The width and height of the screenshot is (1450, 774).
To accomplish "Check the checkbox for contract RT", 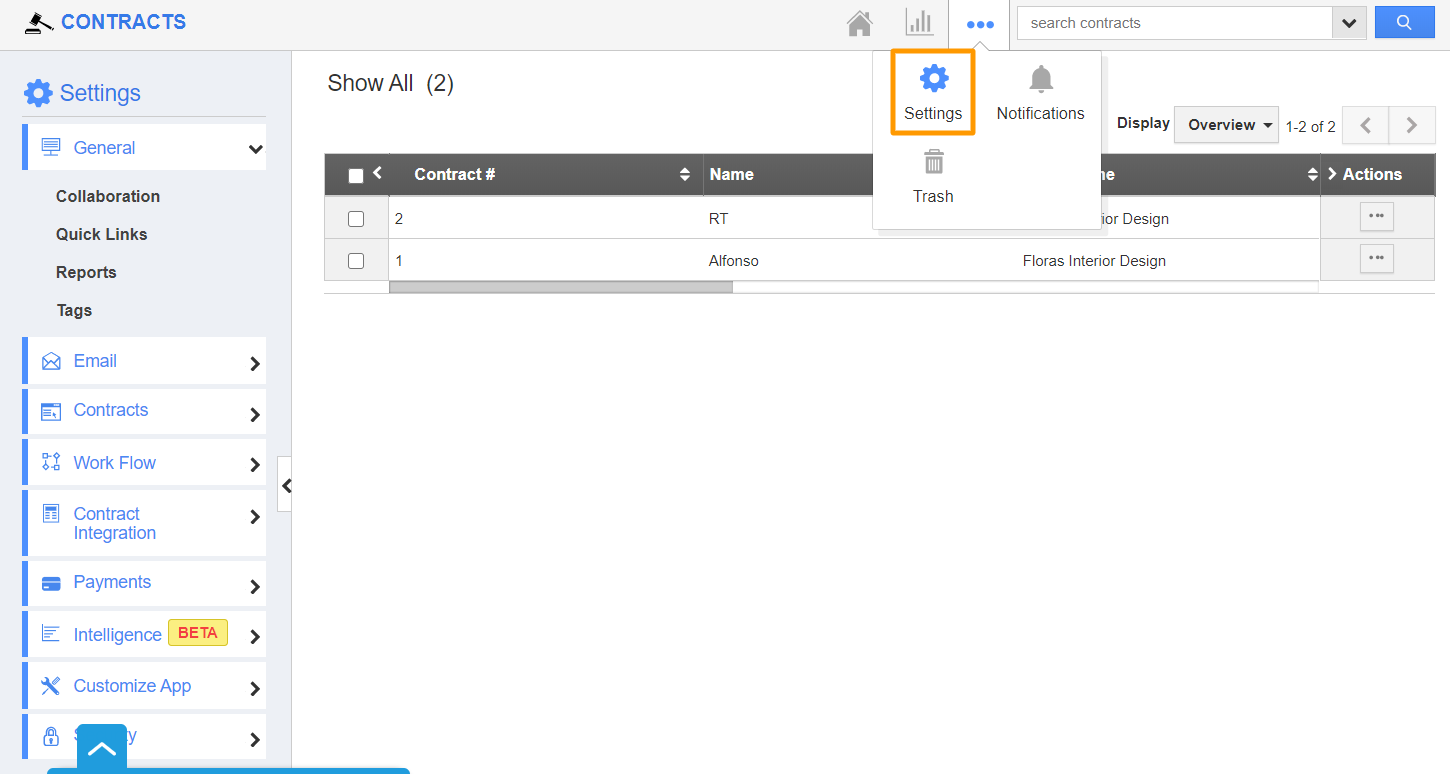I will 356,217.
